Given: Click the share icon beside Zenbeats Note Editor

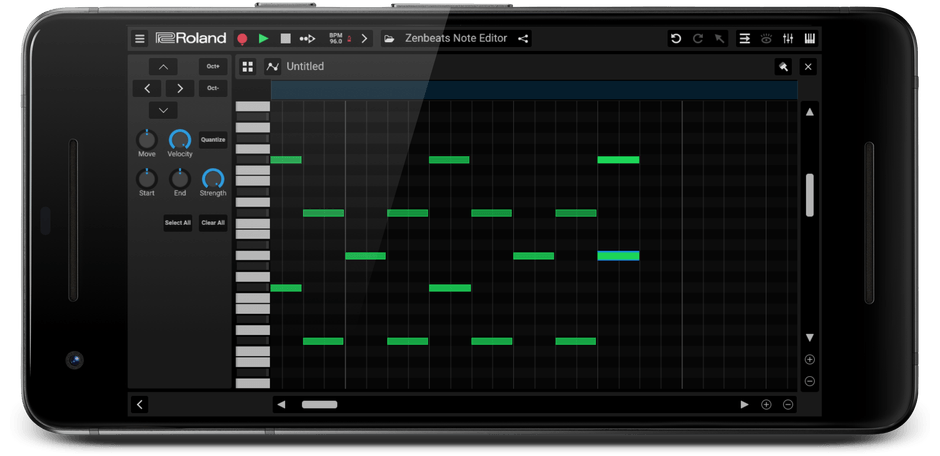Looking at the screenshot, I should [523, 39].
